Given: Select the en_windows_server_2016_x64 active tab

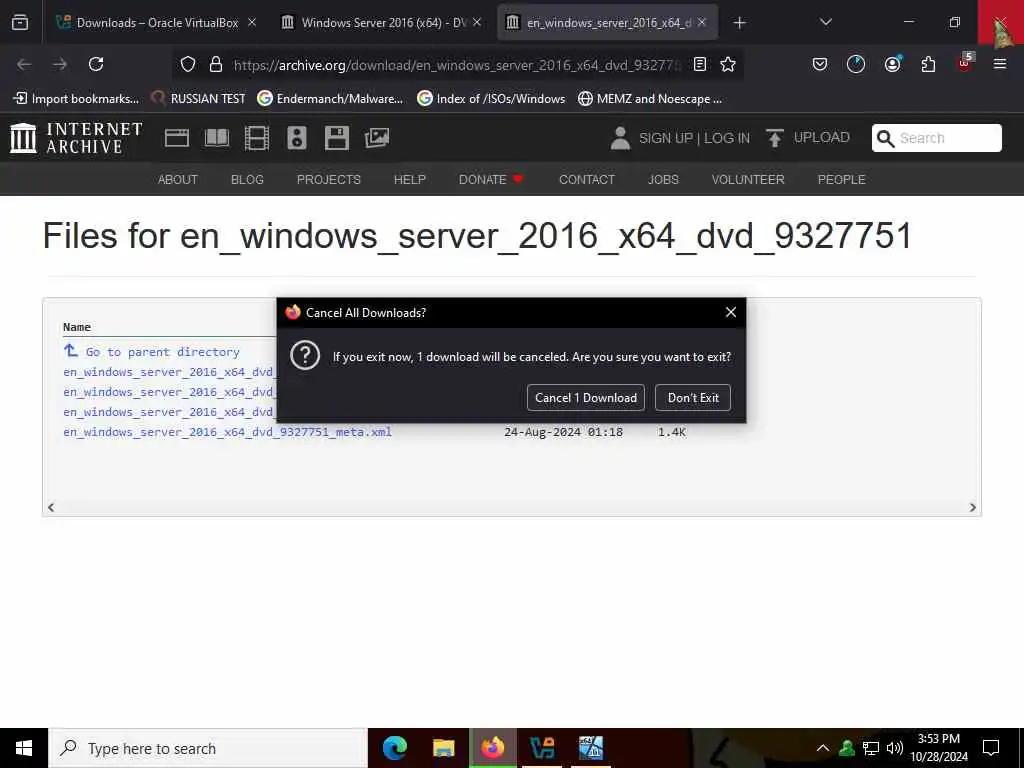Looking at the screenshot, I should coord(607,22).
